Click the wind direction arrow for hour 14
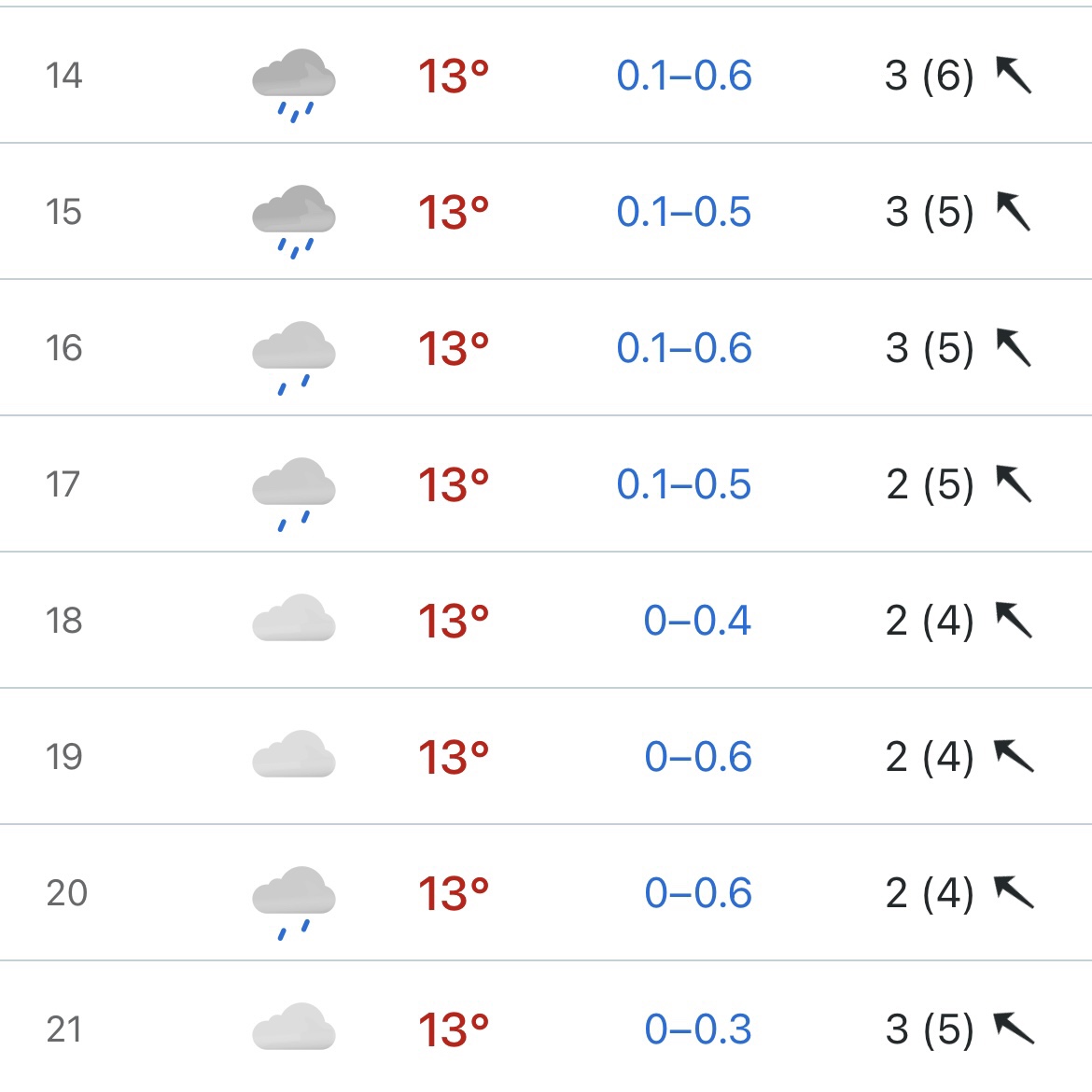Image resolution: width=1092 pixels, height=1092 pixels. click(1014, 75)
